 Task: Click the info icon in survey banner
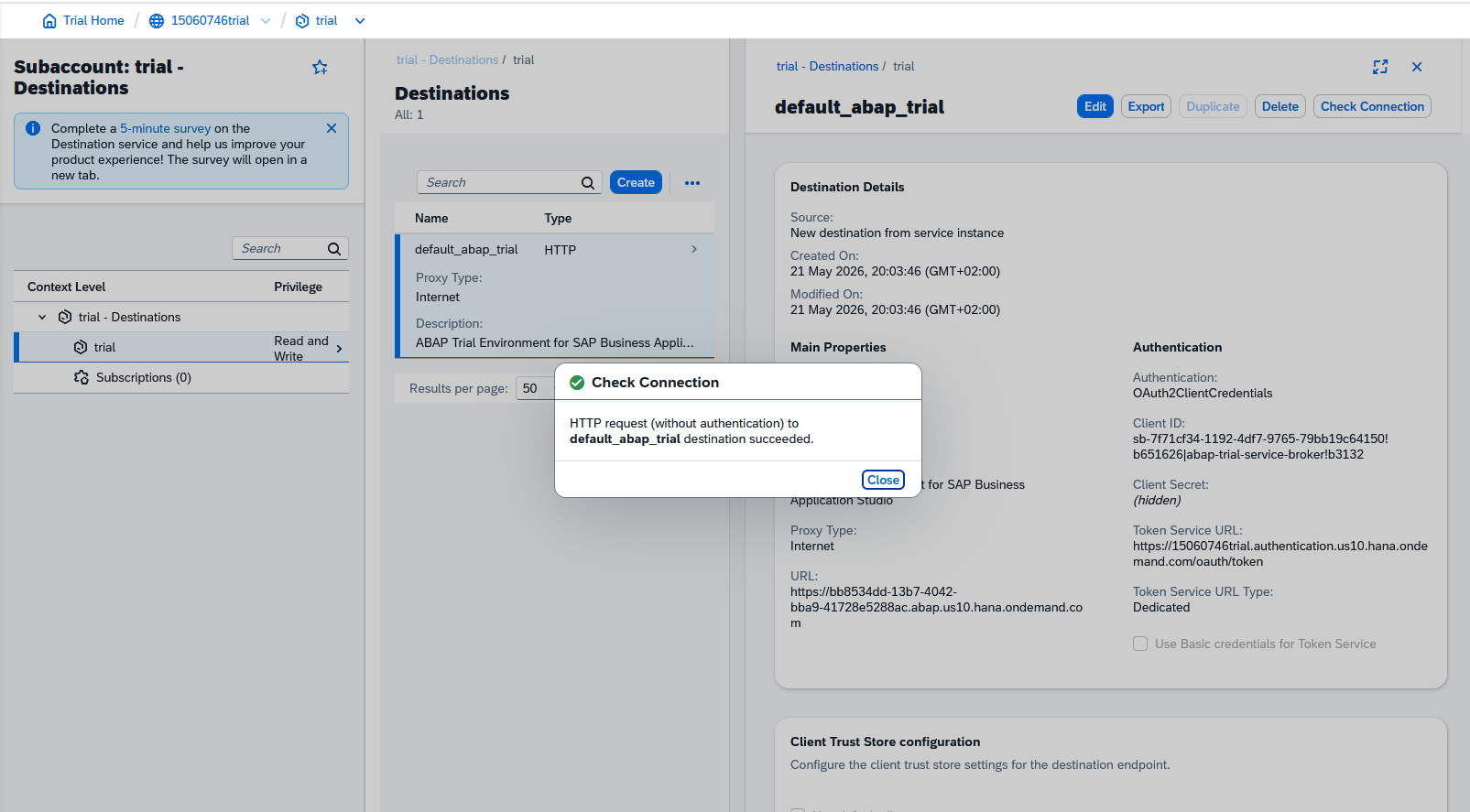33,128
